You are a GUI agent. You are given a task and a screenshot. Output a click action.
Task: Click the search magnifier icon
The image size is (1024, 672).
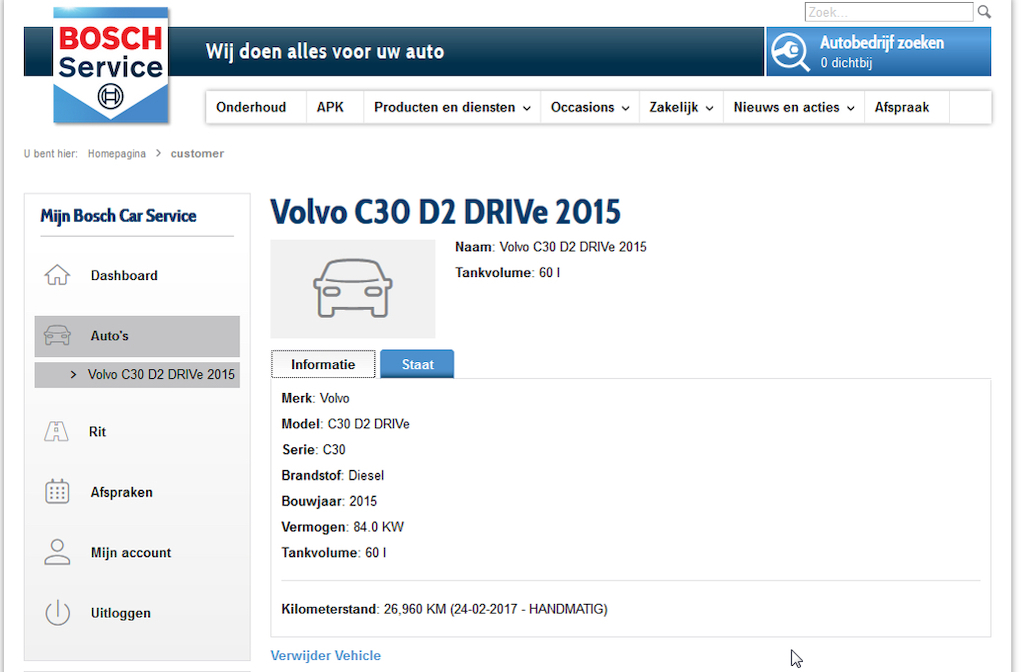[x=984, y=12]
